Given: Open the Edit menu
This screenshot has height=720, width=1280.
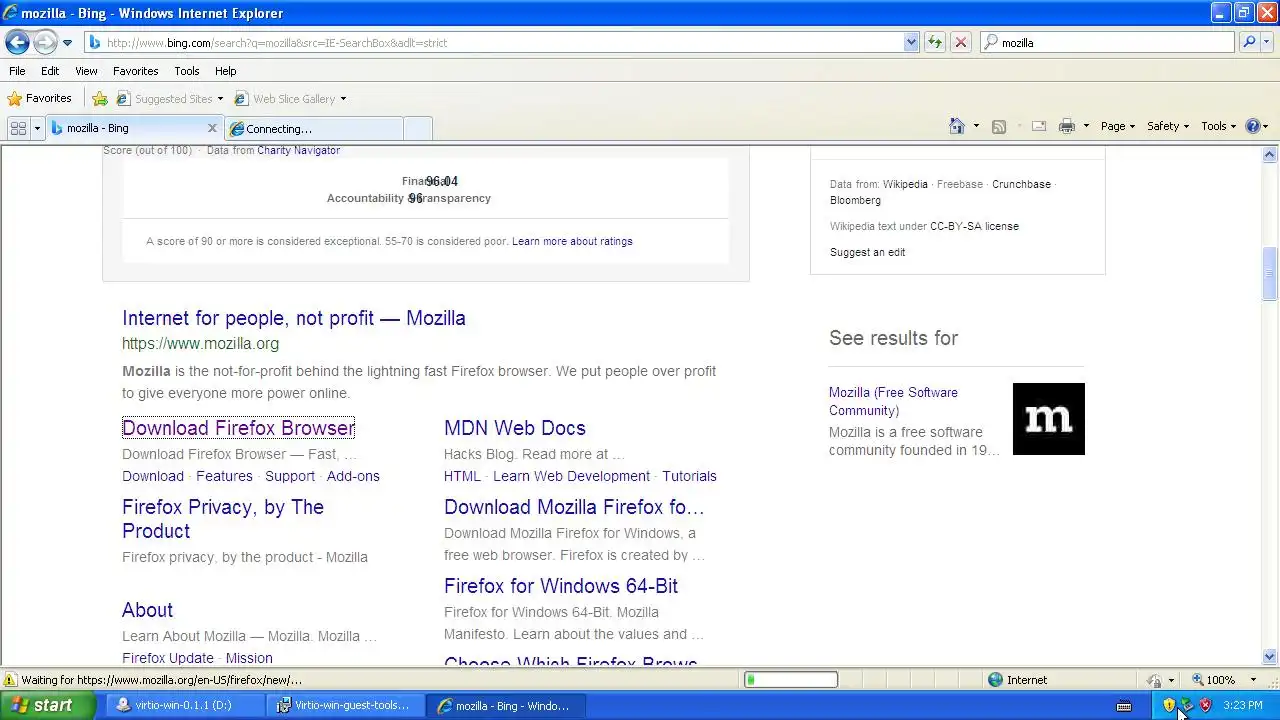Looking at the screenshot, I should (50, 71).
